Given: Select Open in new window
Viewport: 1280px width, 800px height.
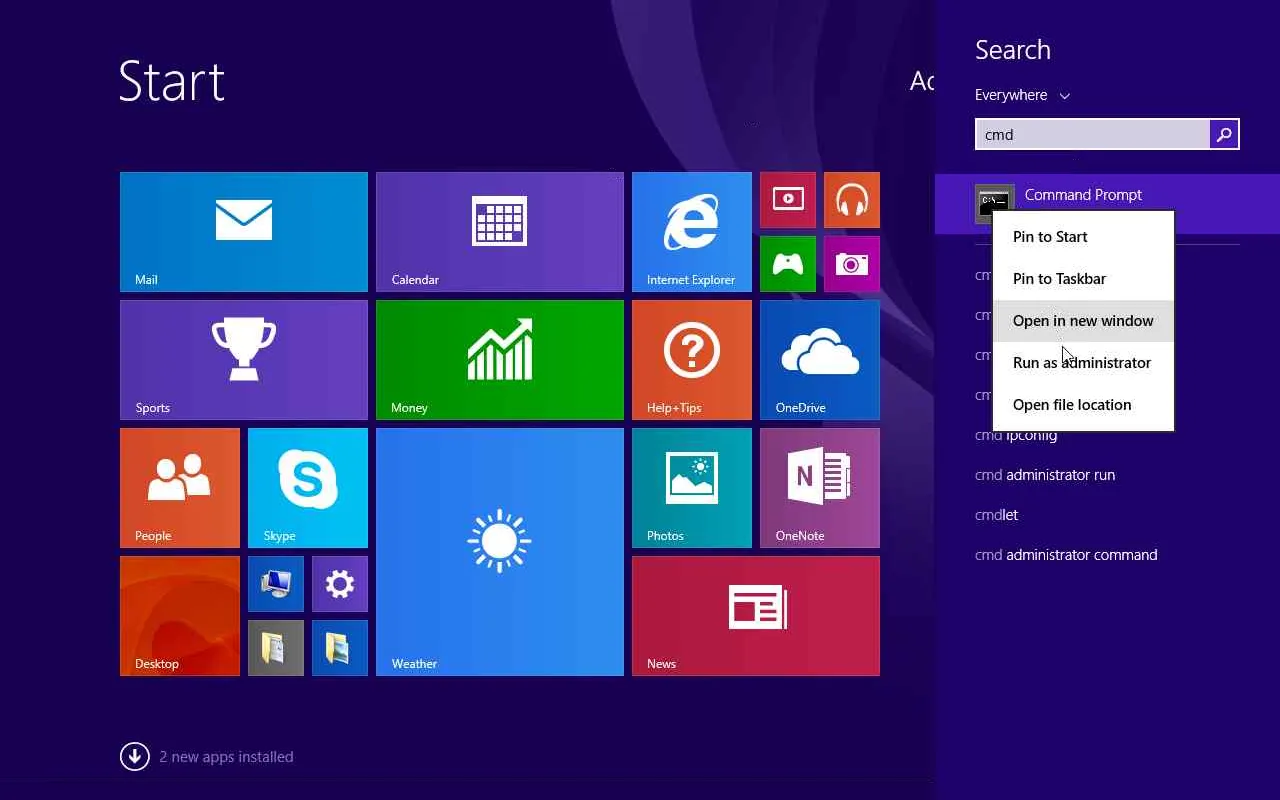Looking at the screenshot, I should click(1083, 321).
